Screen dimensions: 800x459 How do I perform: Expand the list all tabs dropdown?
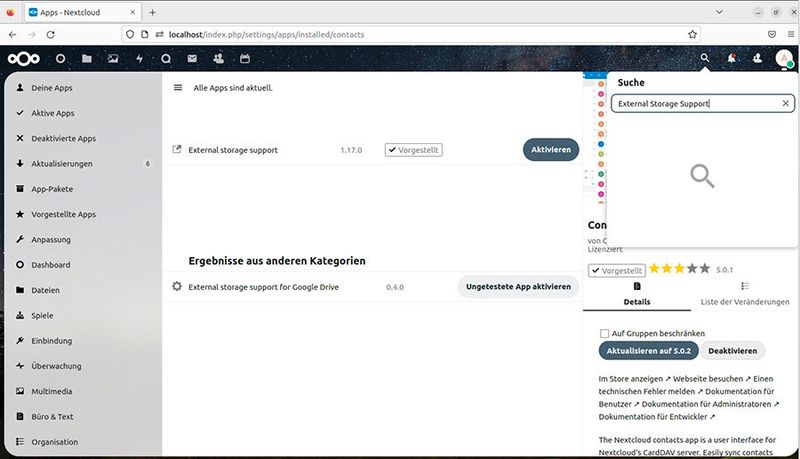pos(719,12)
